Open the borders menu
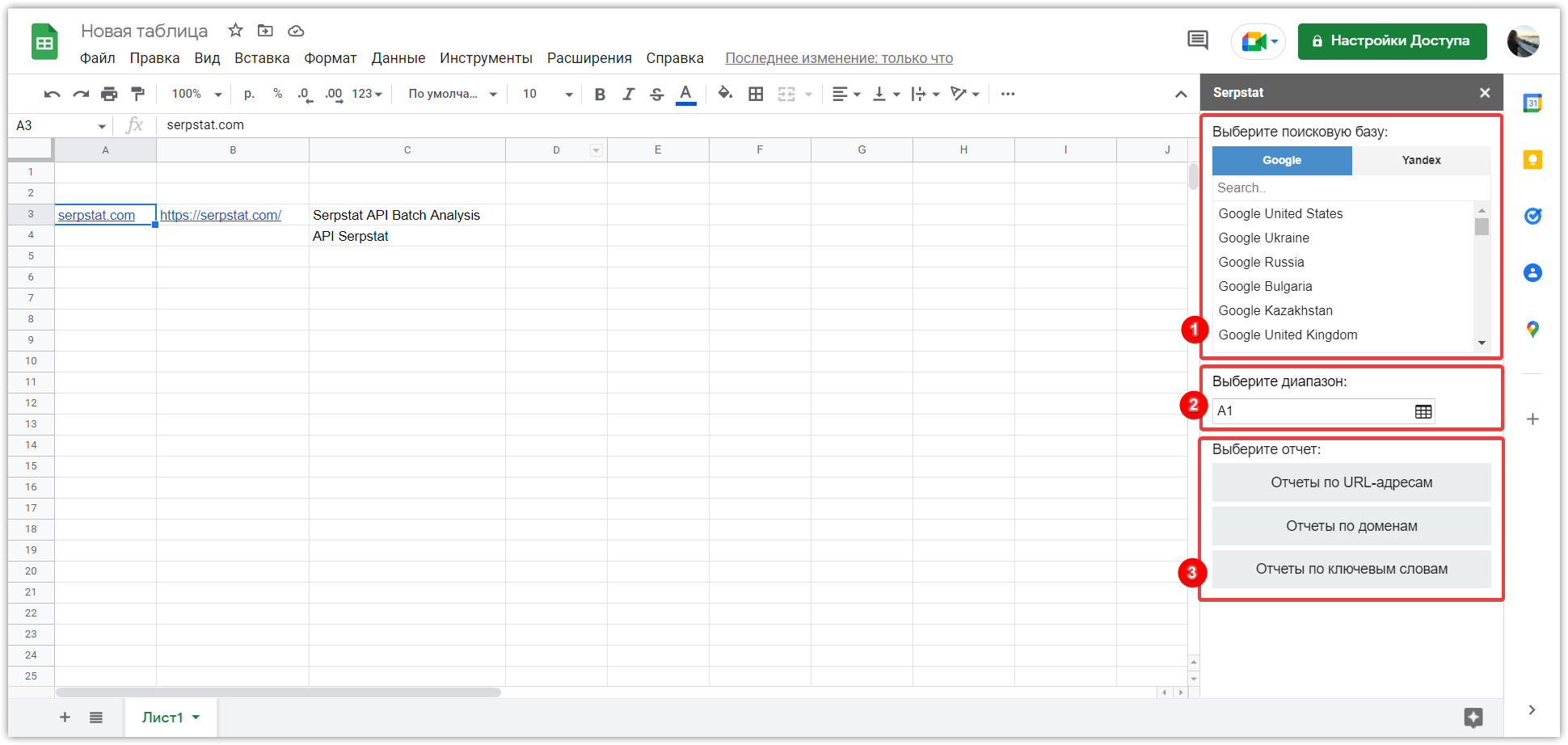 756,95
